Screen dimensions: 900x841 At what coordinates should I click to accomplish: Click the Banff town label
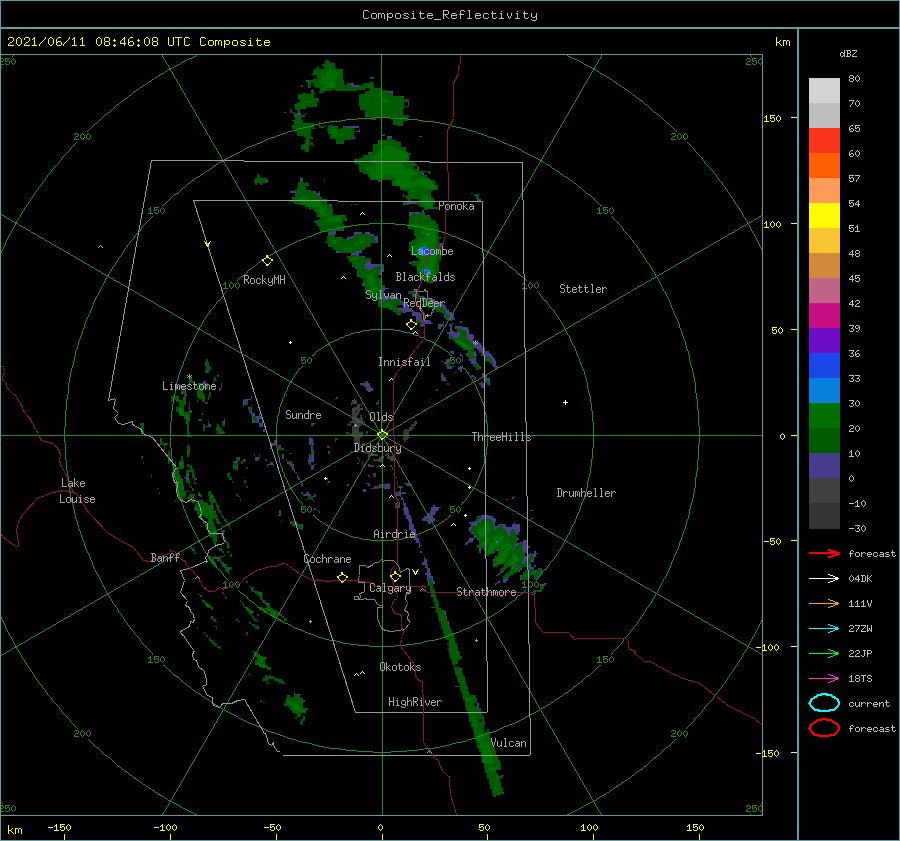click(x=165, y=557)
